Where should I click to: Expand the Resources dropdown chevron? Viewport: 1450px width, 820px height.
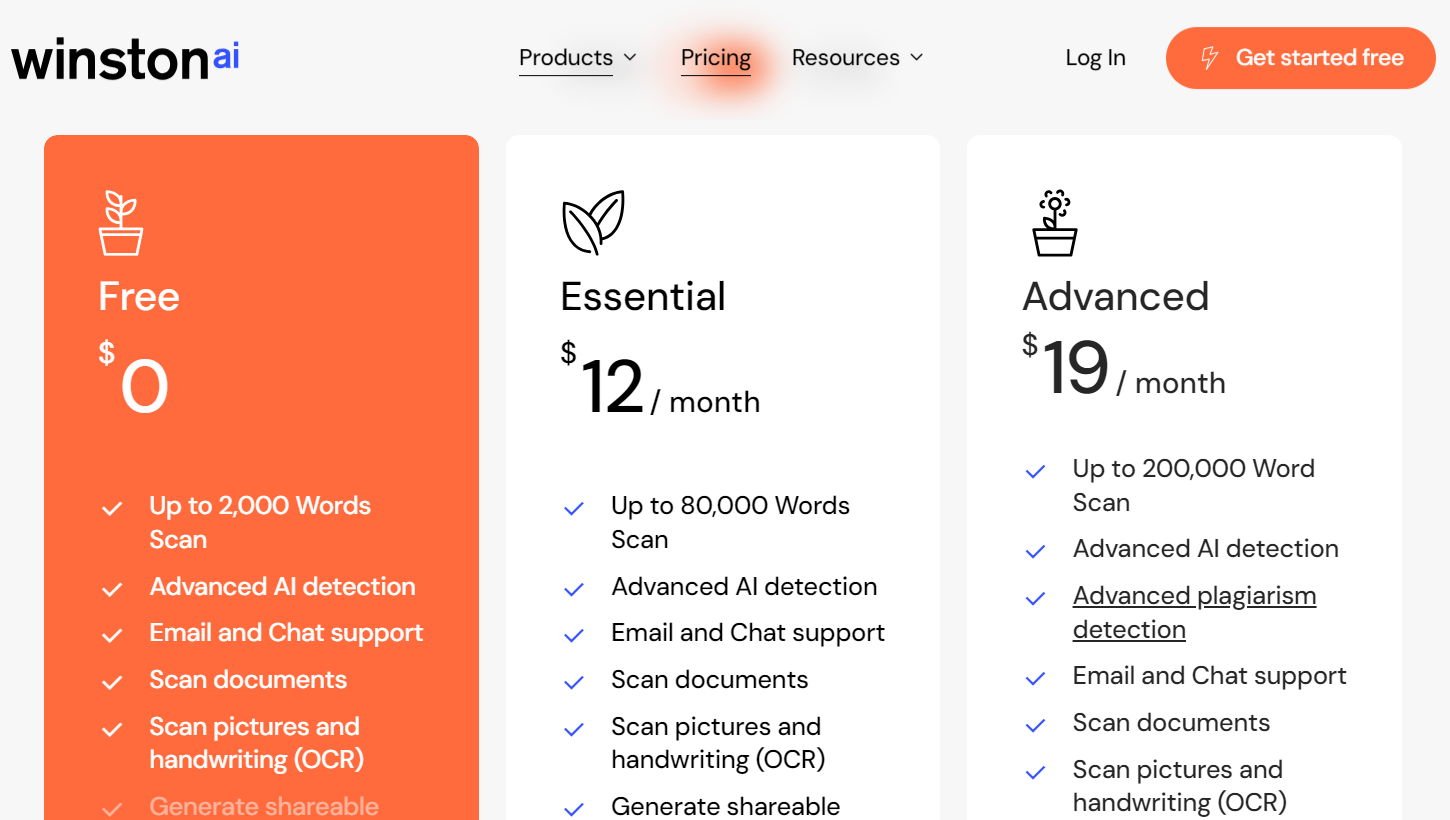pyautogui.click(x=916, y=58)
